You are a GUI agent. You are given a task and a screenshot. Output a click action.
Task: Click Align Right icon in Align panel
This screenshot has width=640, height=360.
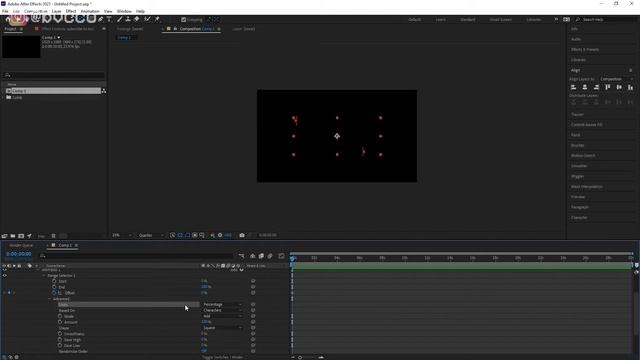(x=596, y=87)
